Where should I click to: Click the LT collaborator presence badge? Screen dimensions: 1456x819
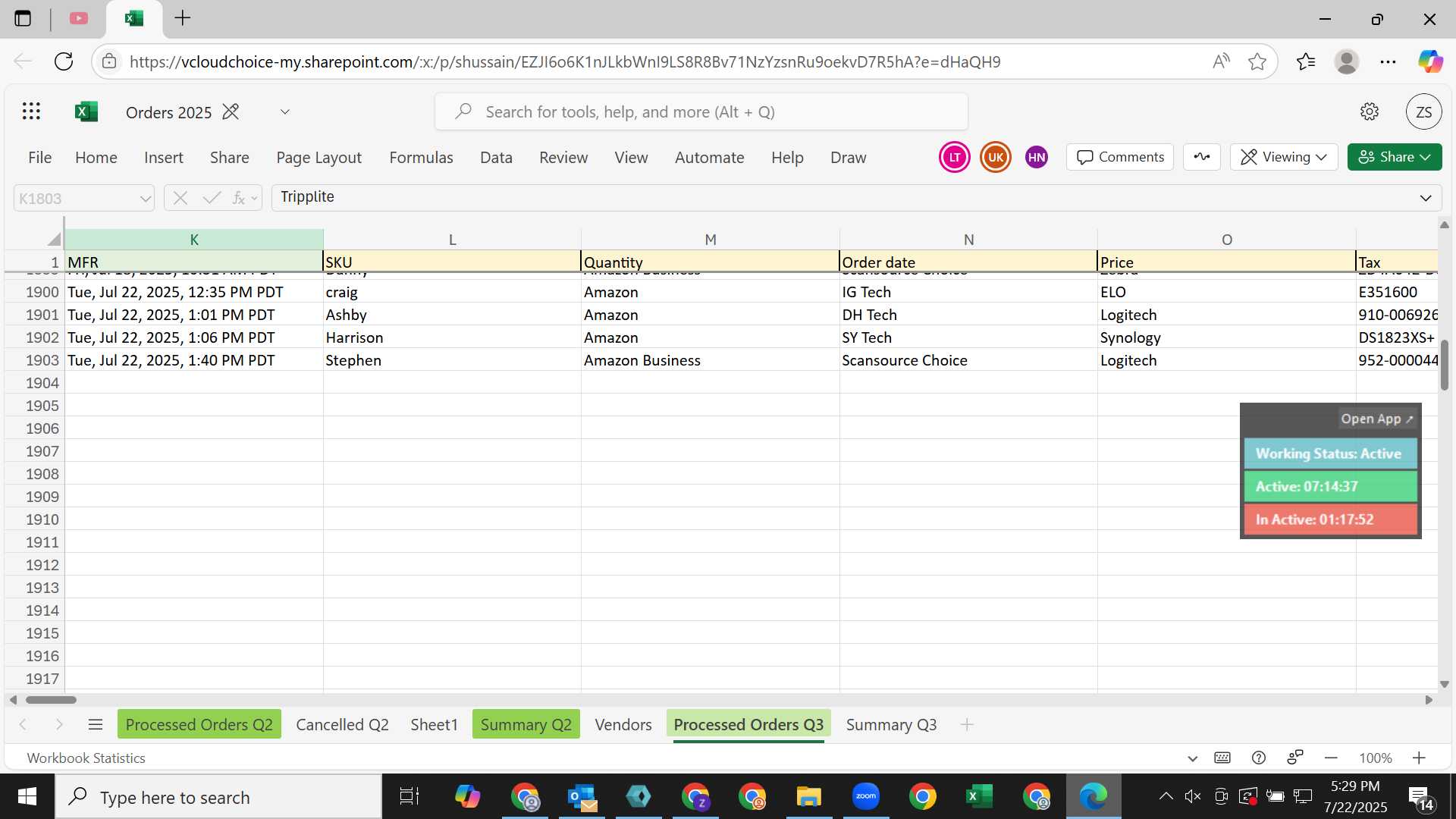pos(954,158)
